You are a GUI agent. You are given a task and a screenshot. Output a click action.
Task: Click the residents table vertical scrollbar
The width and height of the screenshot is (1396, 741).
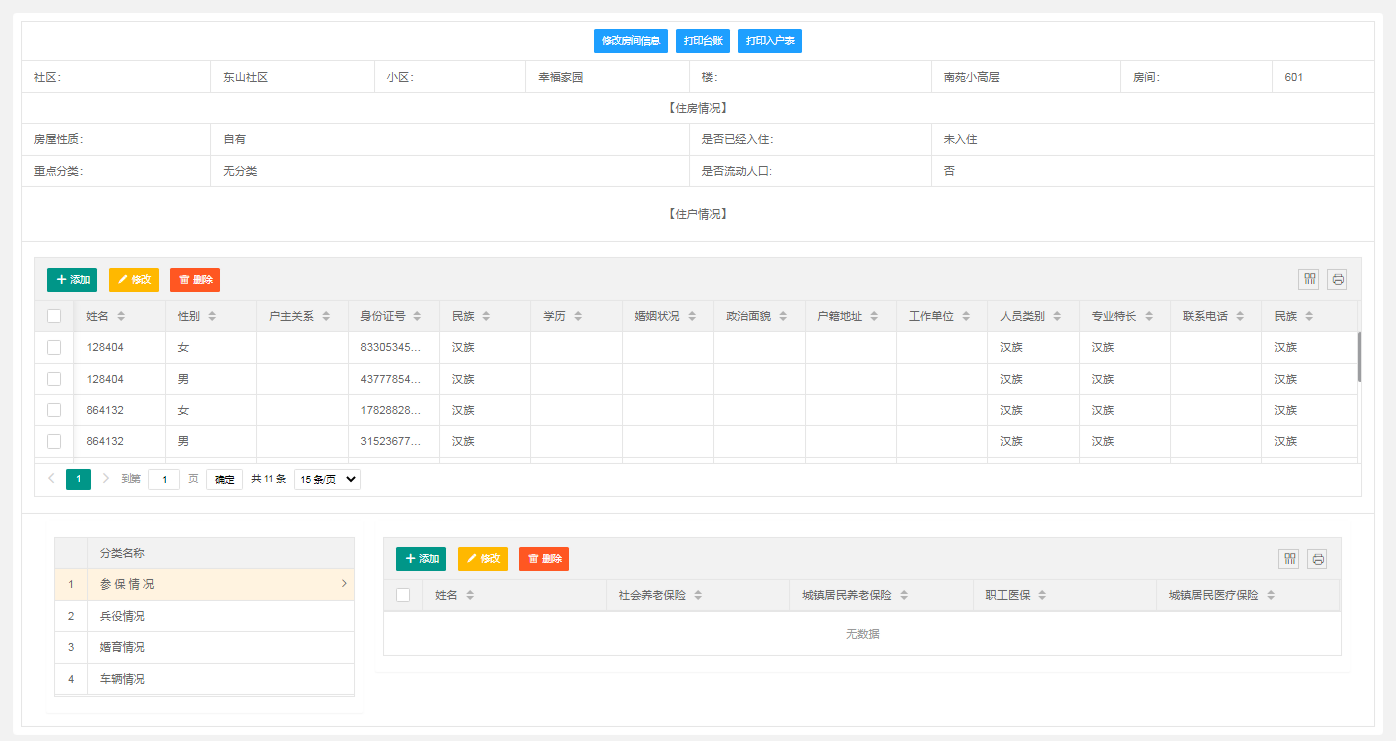point(1358,357)
